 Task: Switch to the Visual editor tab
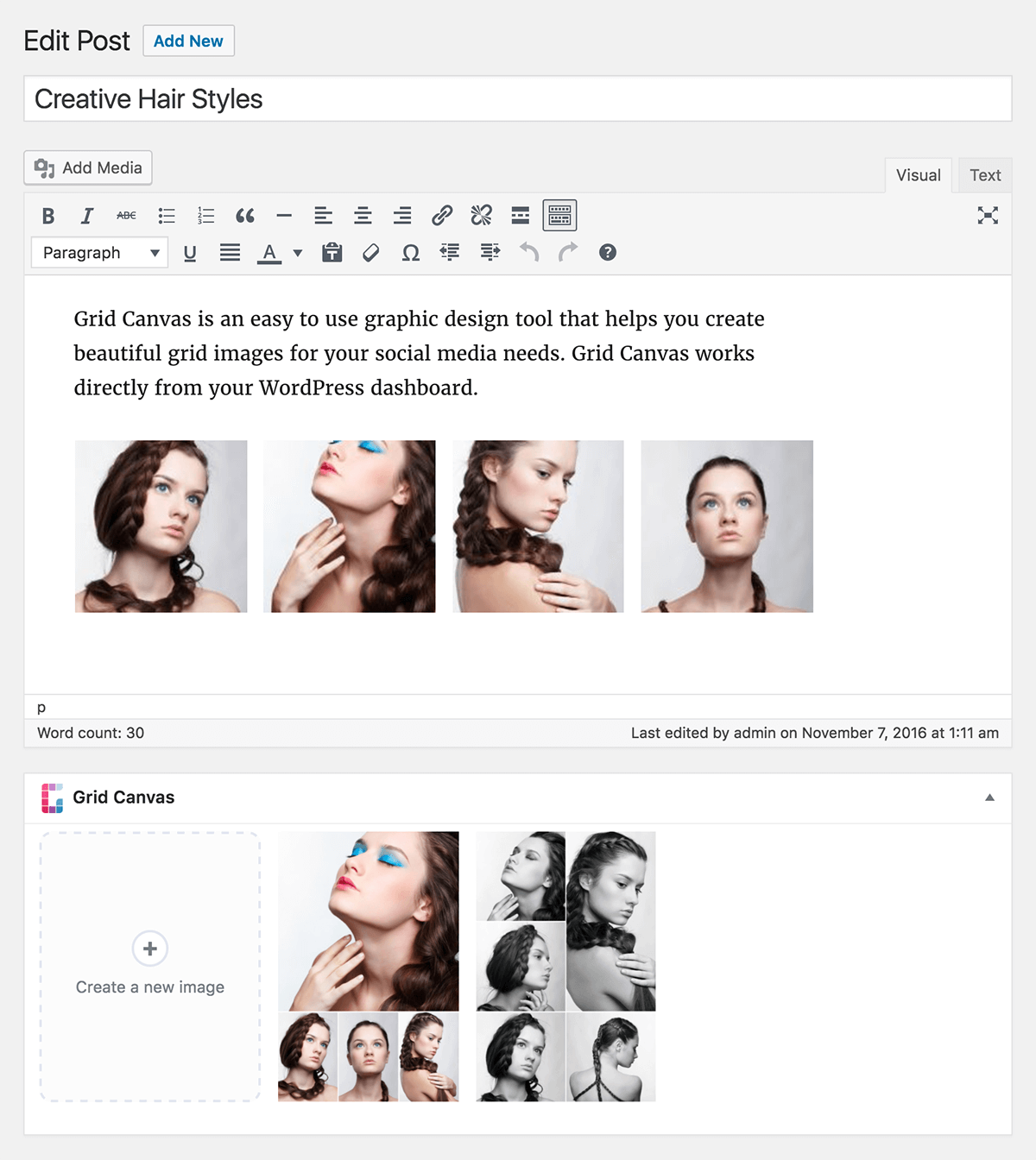[918, 175]
